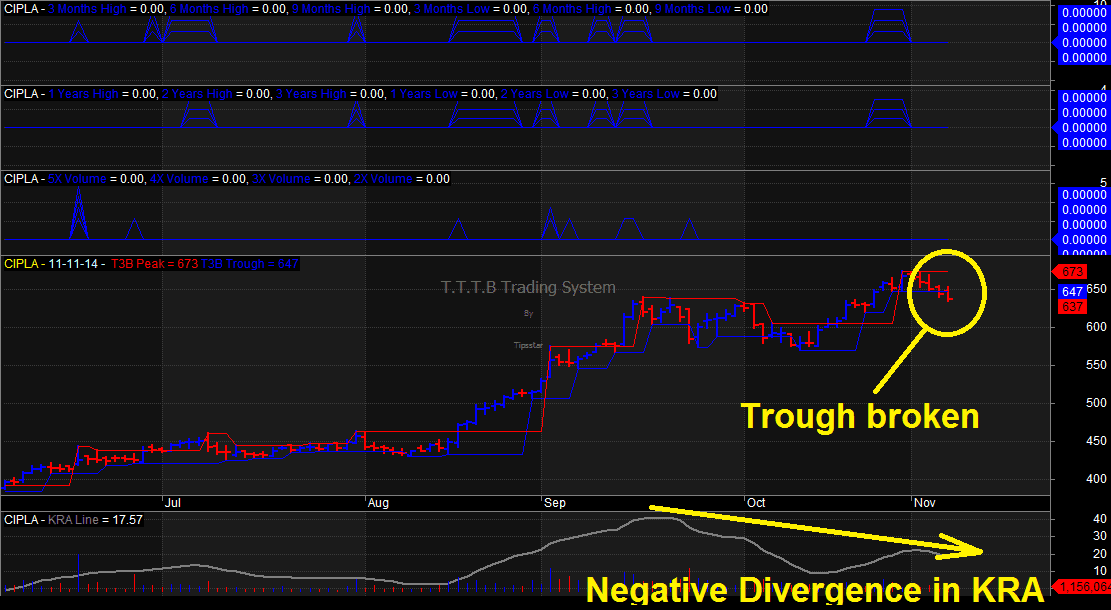1111x610 pixels.
Task: Select the "2 Years High" label
Action: point(197,94)
